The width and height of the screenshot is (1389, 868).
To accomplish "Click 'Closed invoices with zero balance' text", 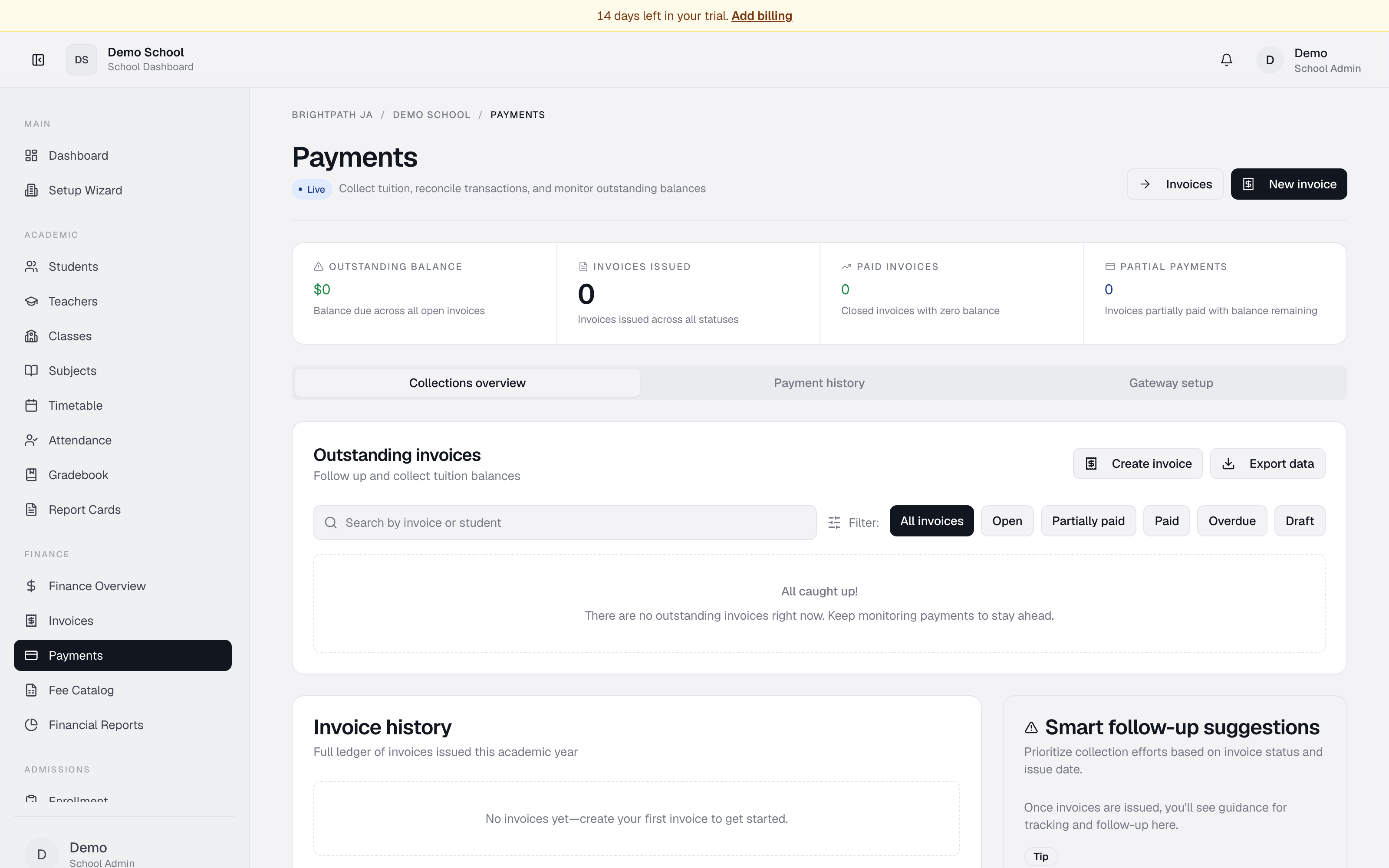I will pos(920,311).
